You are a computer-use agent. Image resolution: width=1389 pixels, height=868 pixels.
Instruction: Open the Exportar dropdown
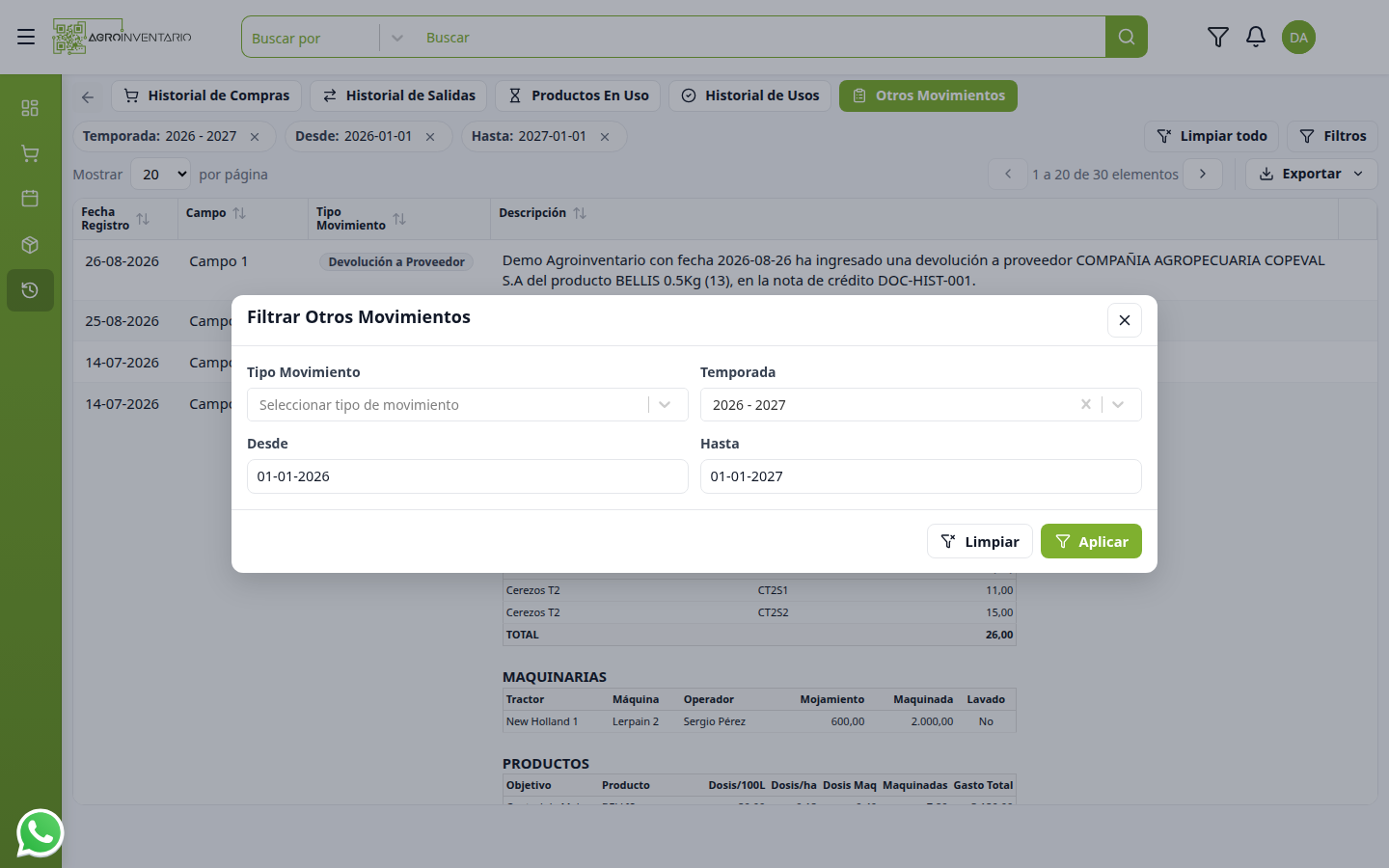[1312, 175]
